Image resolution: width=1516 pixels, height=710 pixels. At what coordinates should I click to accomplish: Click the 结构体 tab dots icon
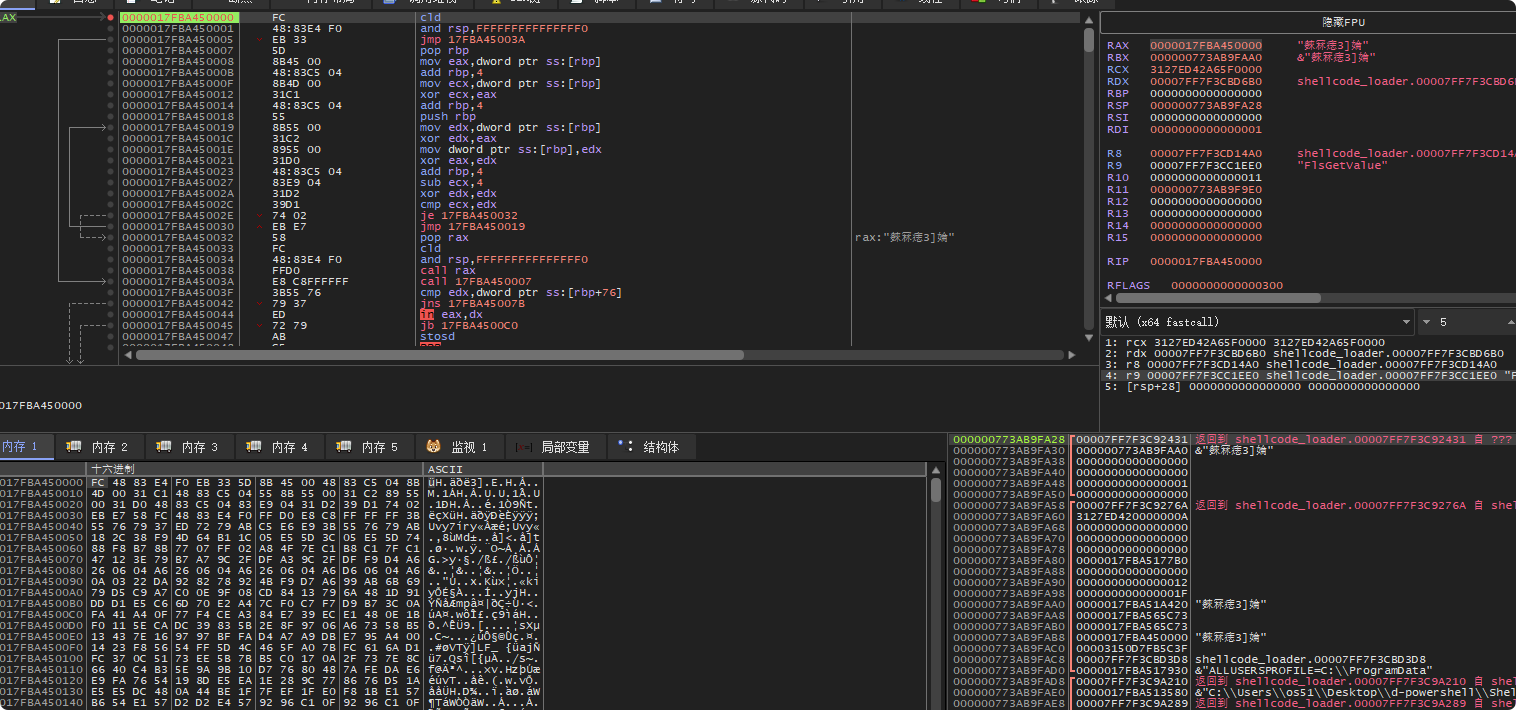[x=626, y=447]
